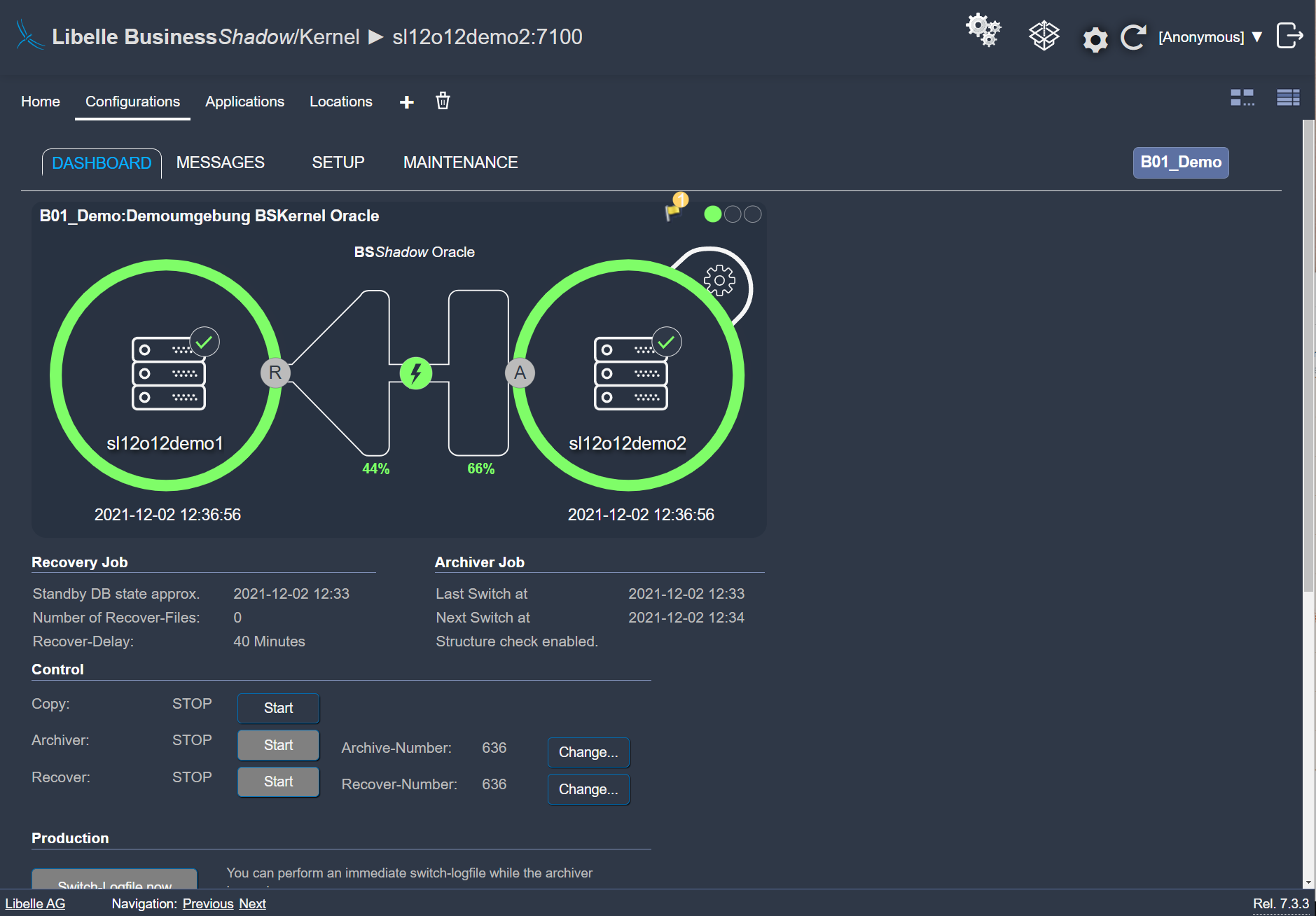Click the gear icon on sl12o12demo2 circle
The height and width of the screenshot is (916, 1316).
pos(719,281)
